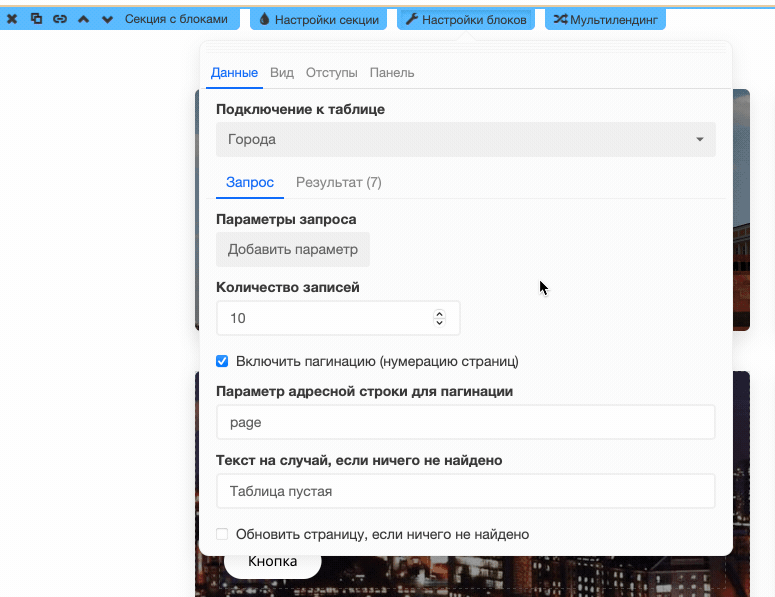The width and height of the screenshot is (775, 597).
Task: Select the Результат (7) sub-tab
Action: (x=339, y=182)
